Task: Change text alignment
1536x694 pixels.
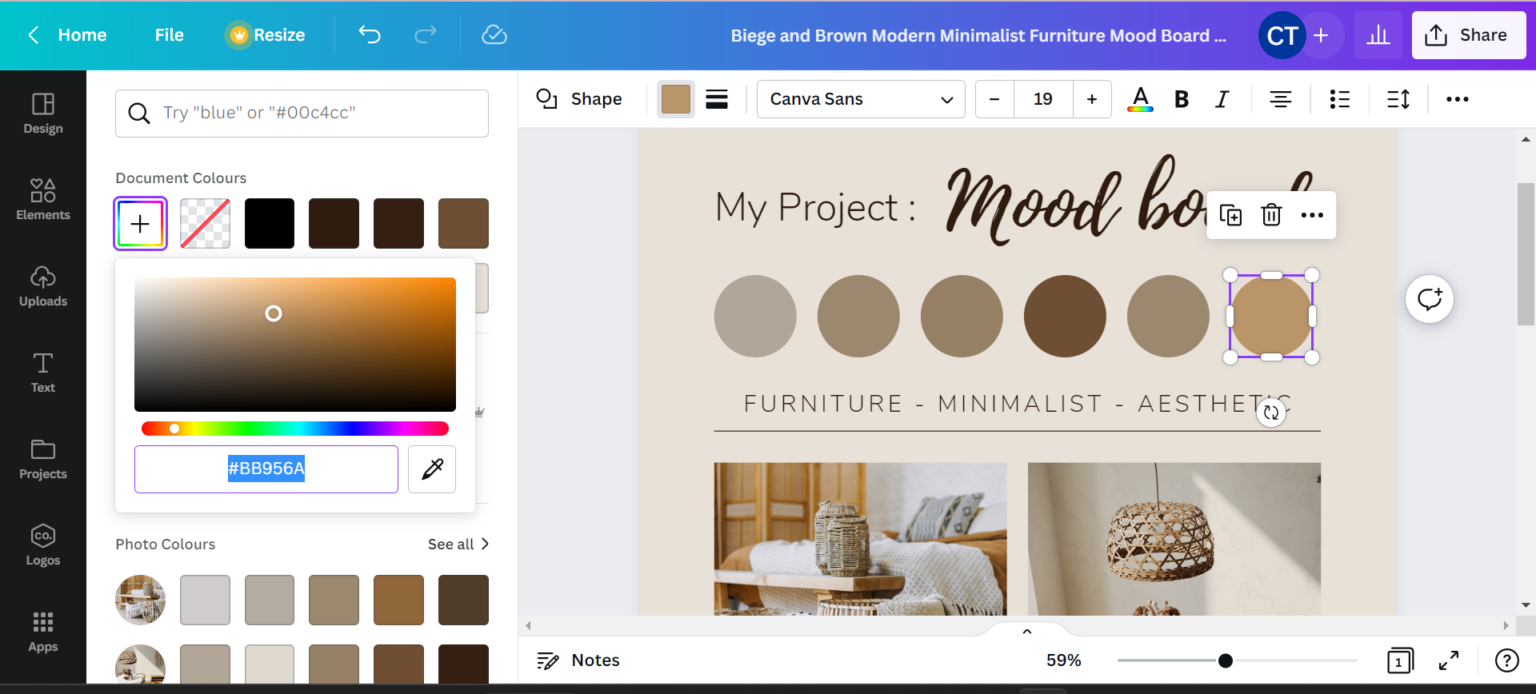Action: [1280, 99]
